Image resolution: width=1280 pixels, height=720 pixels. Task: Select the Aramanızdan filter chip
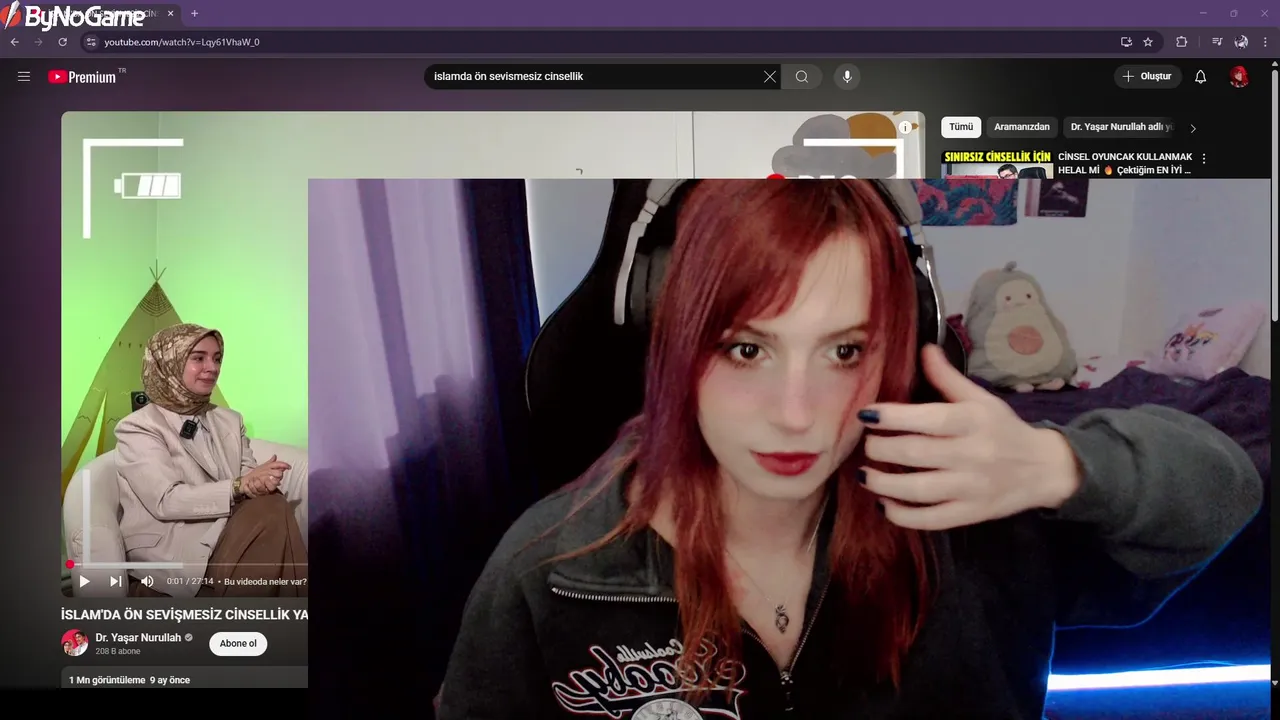[x=1022, y=127]
